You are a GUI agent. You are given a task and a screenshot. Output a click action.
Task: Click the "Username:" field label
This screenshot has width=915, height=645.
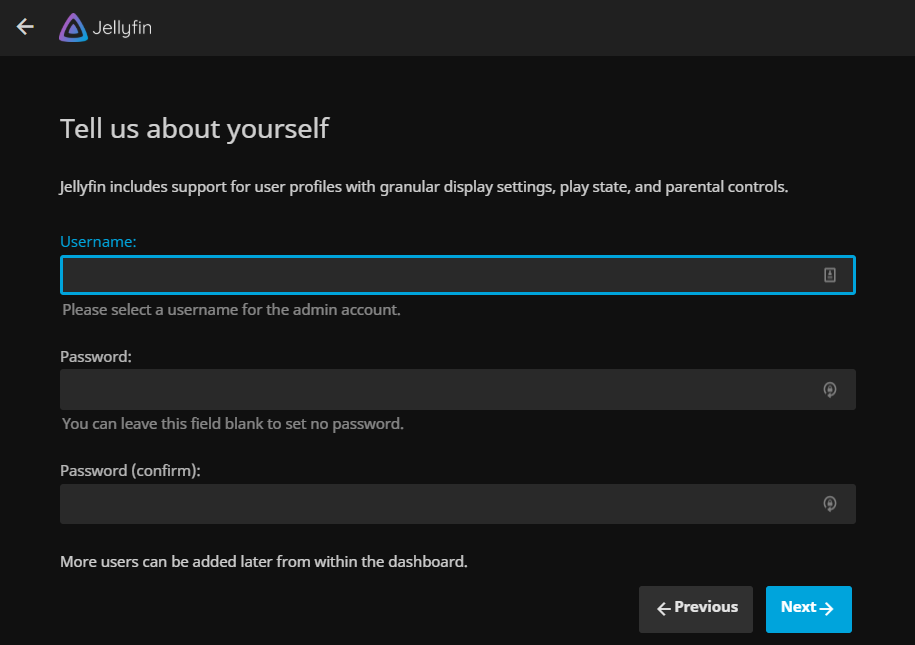[x=98, y=242]
